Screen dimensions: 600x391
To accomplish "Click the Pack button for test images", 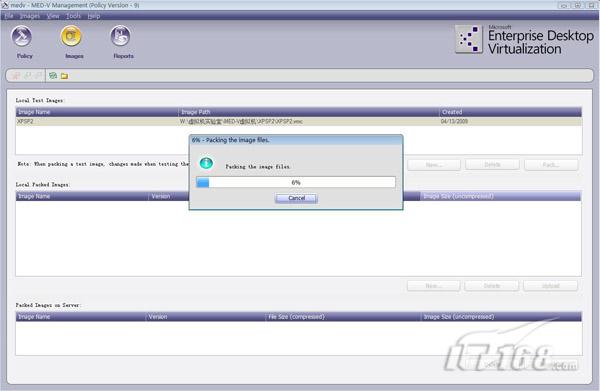I will [551, 165].
